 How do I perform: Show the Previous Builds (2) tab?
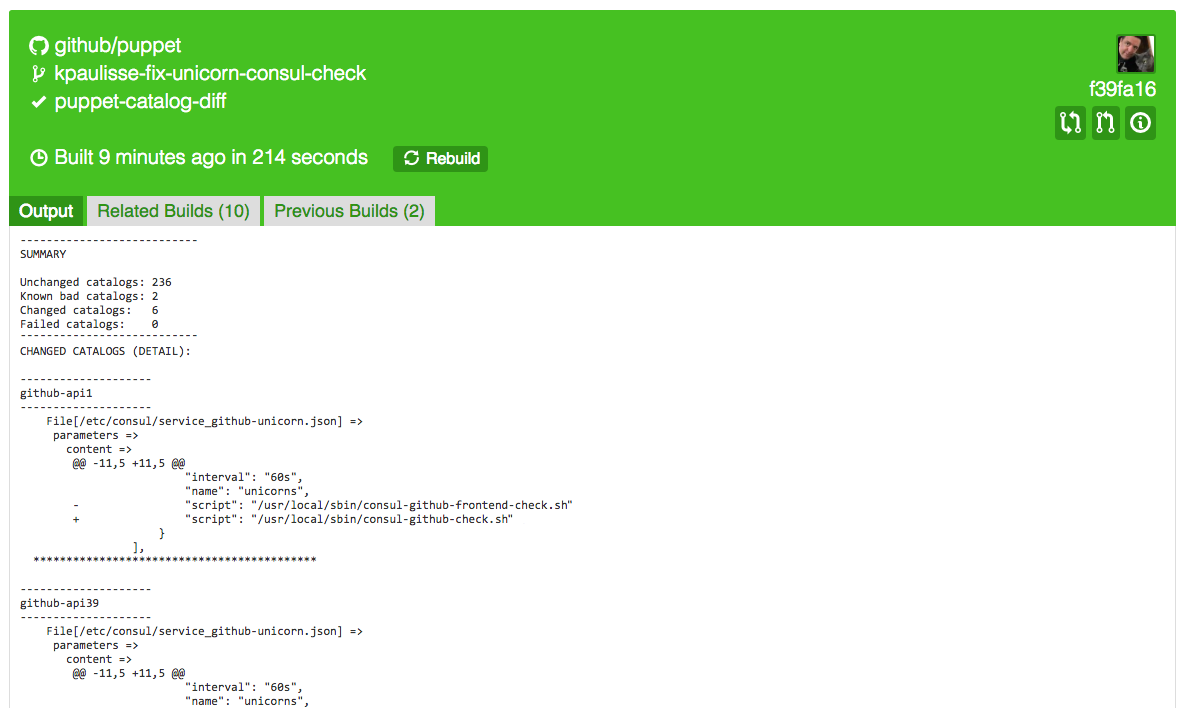click(349, 211)
